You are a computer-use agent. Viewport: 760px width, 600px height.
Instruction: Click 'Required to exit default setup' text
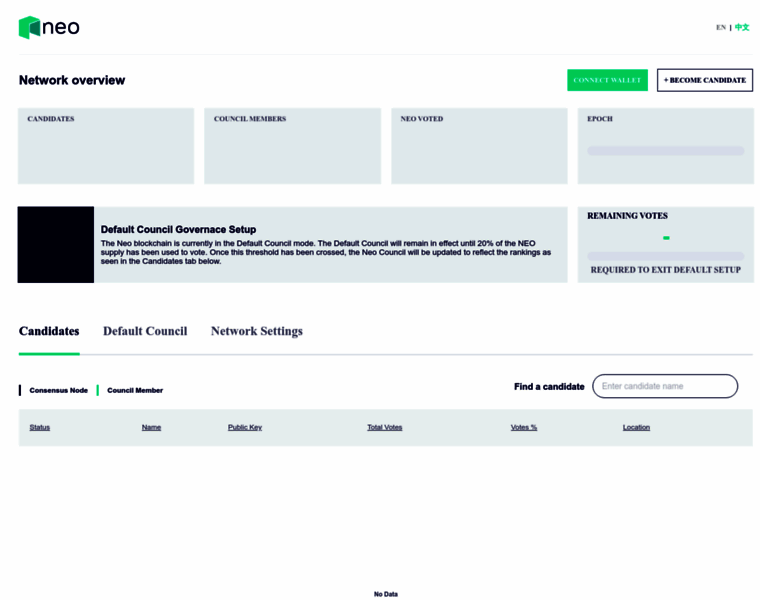[x=665, y=269]
